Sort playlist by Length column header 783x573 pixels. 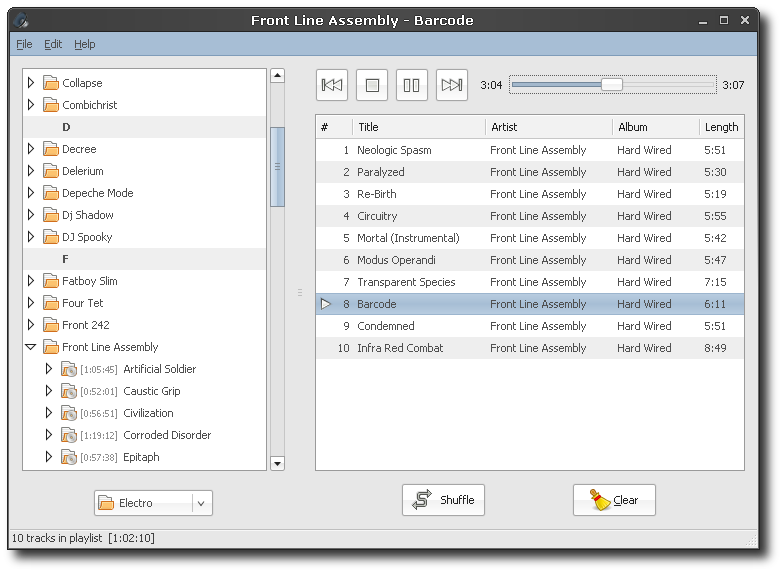click(722, 127)
